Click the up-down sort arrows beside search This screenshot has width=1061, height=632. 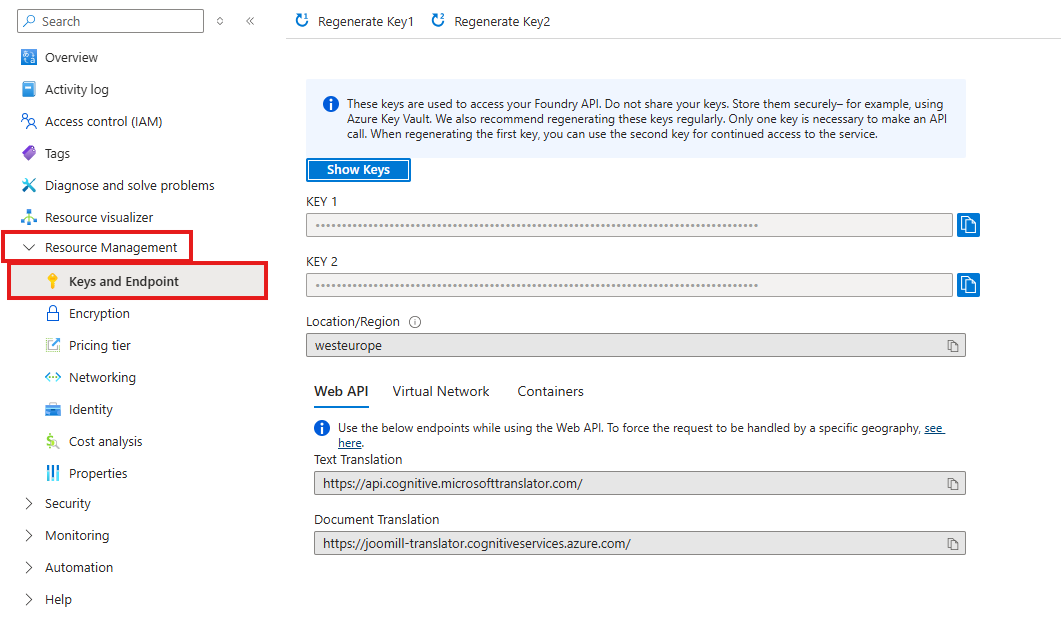[220, 21]
